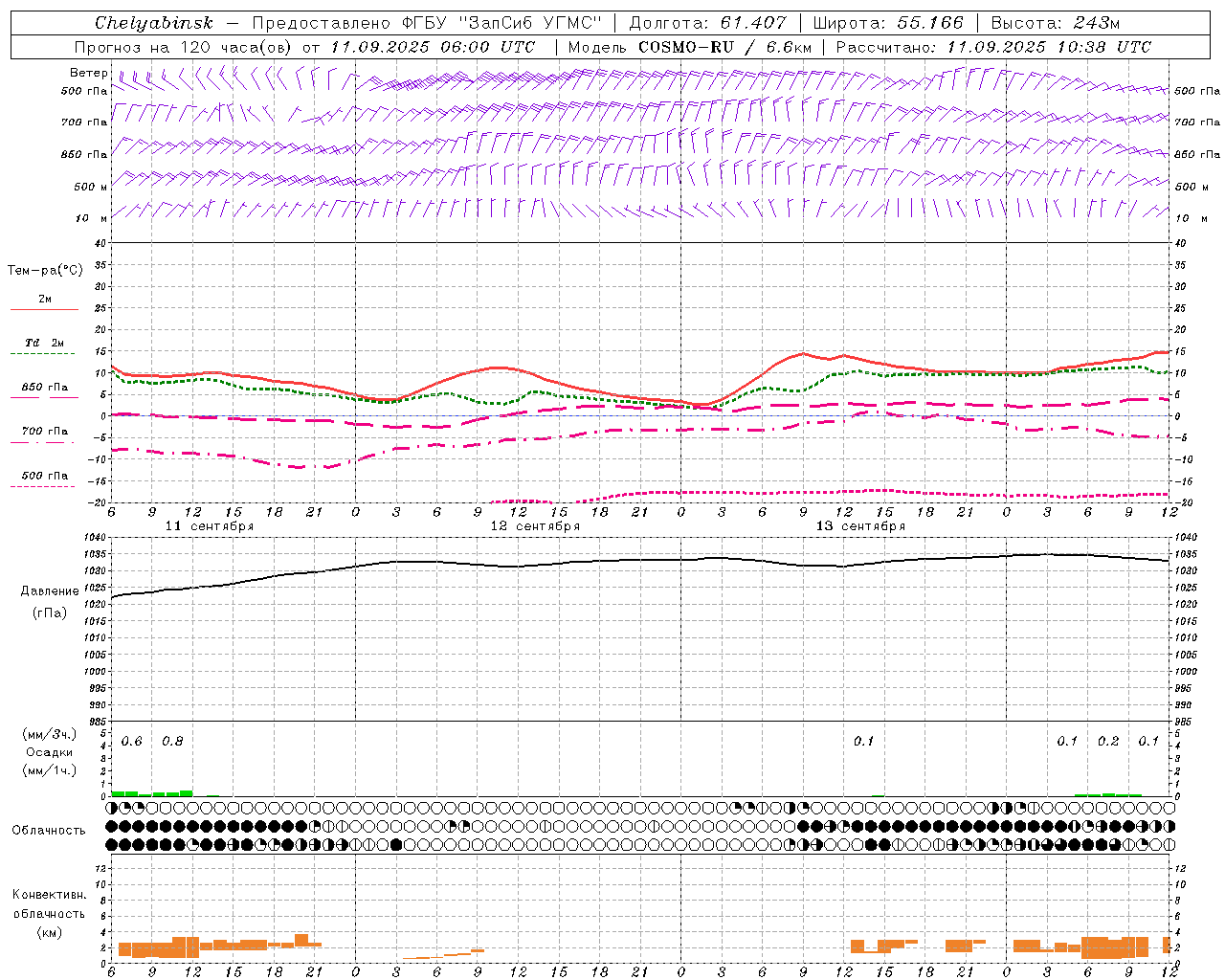
Task: Click the "Ветер" wind panel label
Action: point(89,73)
